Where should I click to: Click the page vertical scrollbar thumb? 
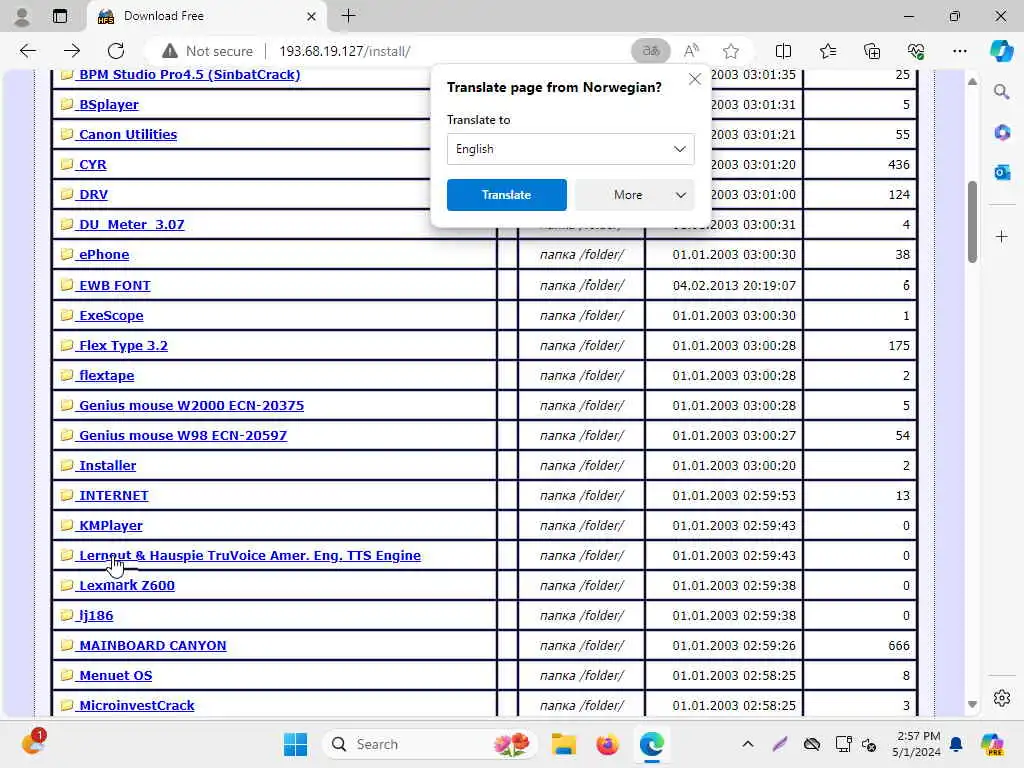[972, 222]
